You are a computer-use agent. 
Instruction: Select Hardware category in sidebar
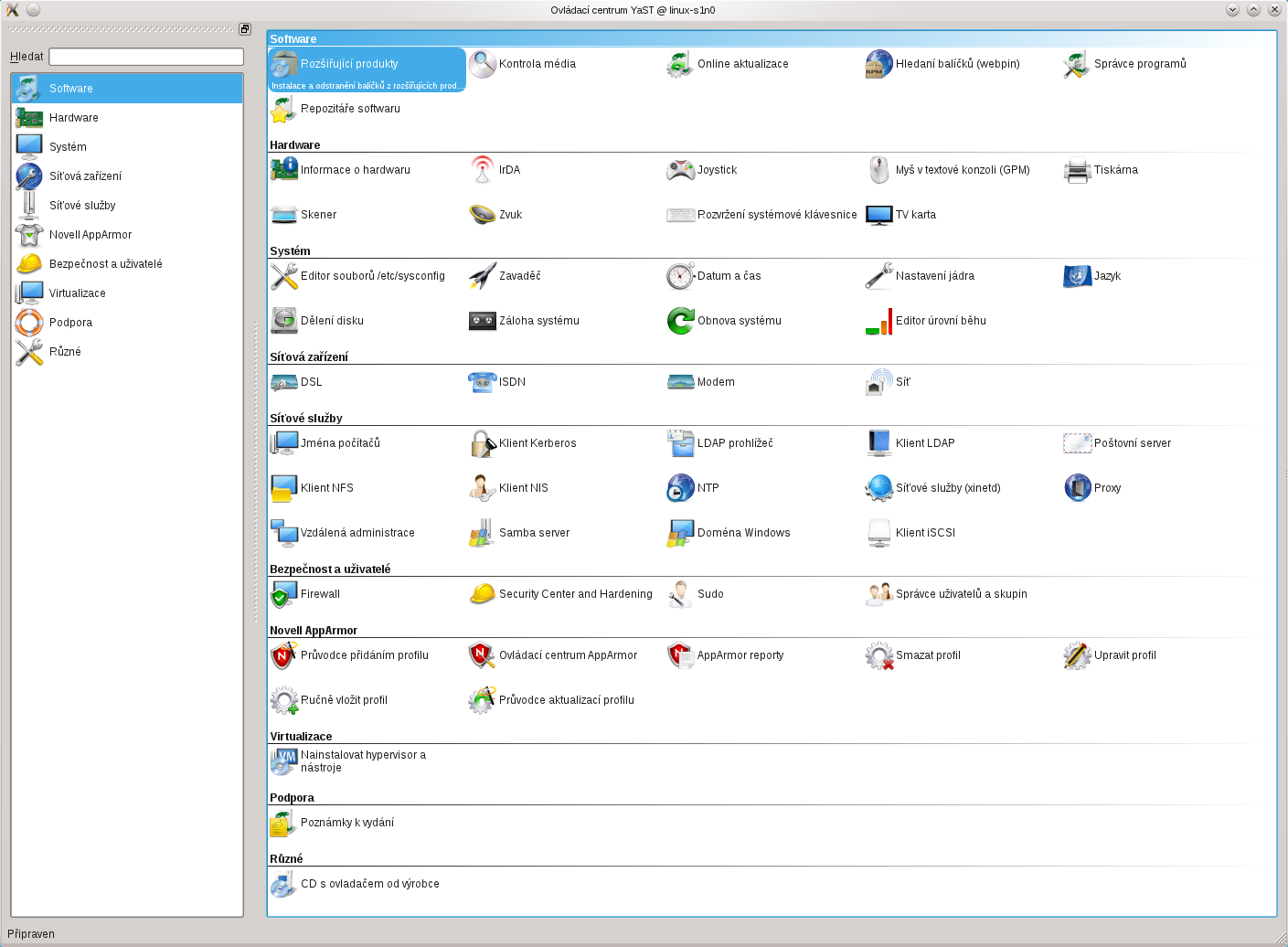127,118
